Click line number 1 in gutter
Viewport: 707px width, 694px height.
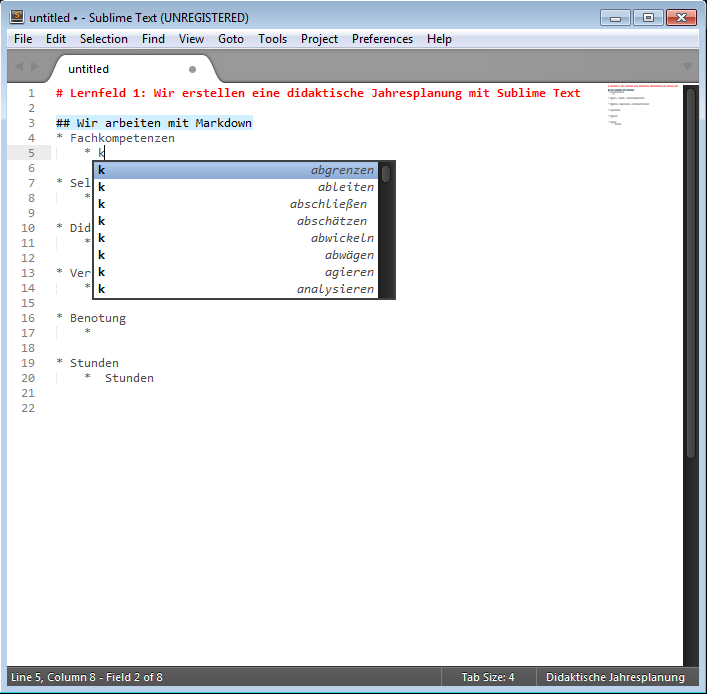pos(31,93)
